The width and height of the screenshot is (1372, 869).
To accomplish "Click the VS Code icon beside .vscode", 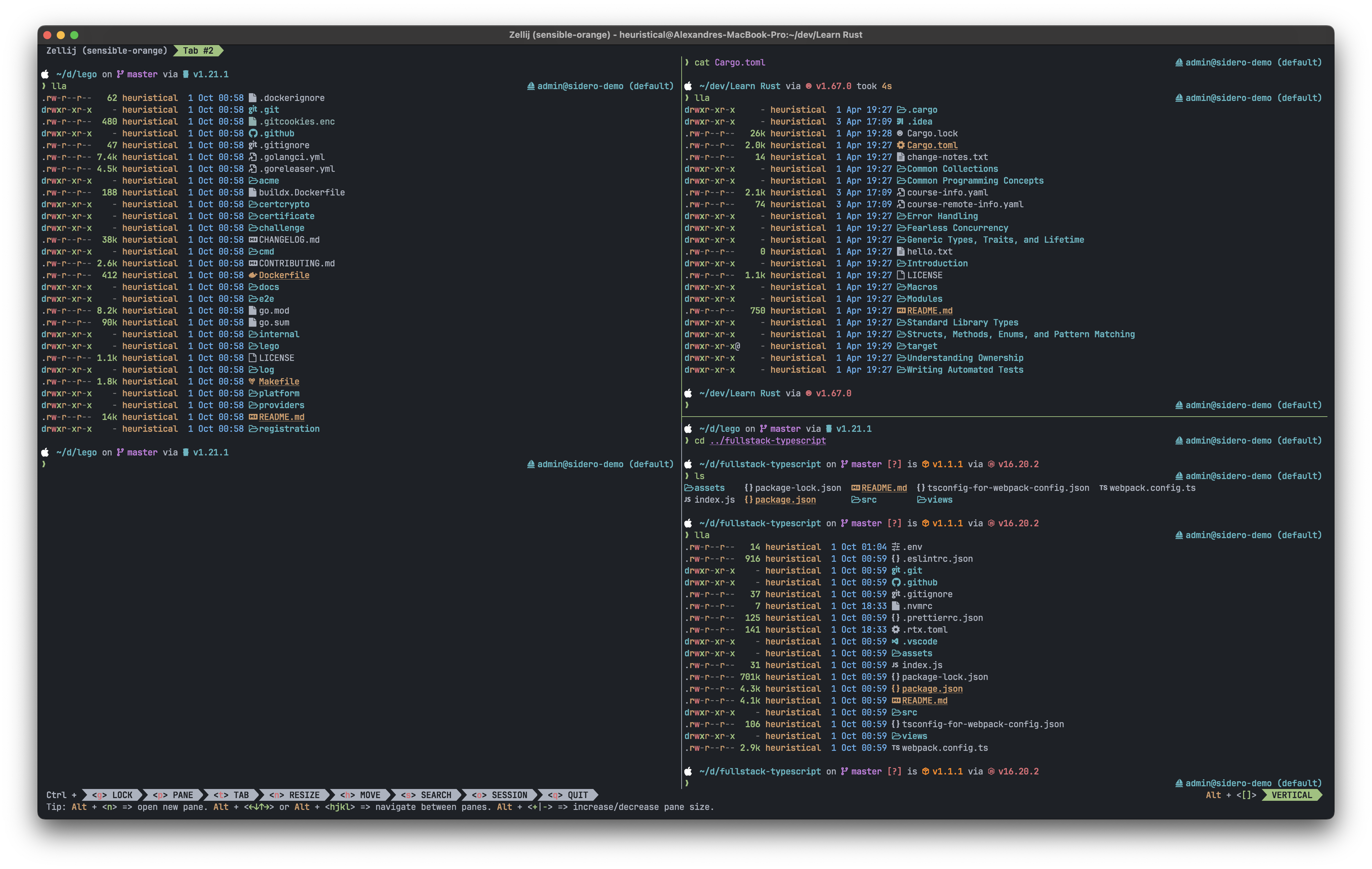I will pos(896,641).
